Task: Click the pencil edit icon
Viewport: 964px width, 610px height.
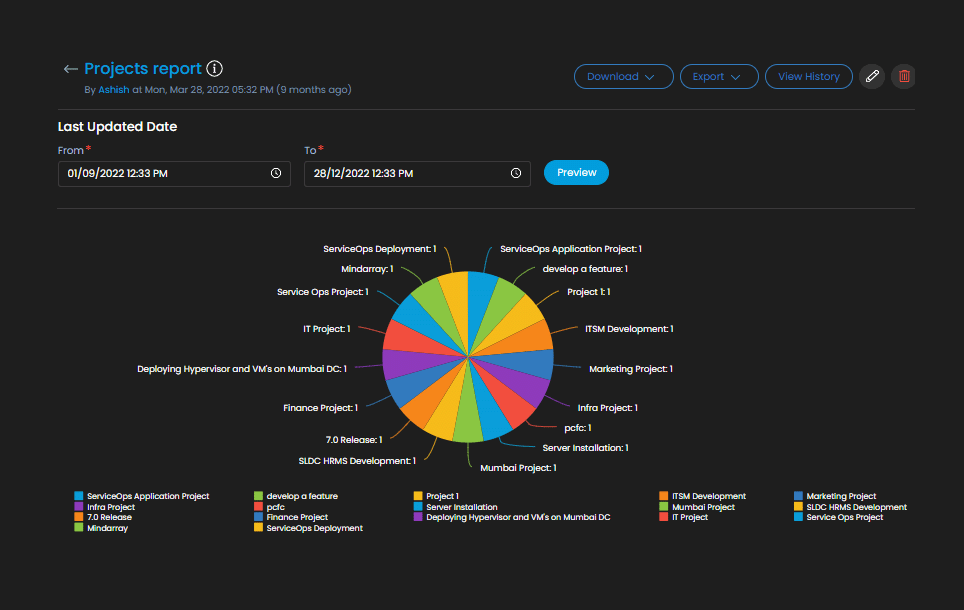Action: 871,76
